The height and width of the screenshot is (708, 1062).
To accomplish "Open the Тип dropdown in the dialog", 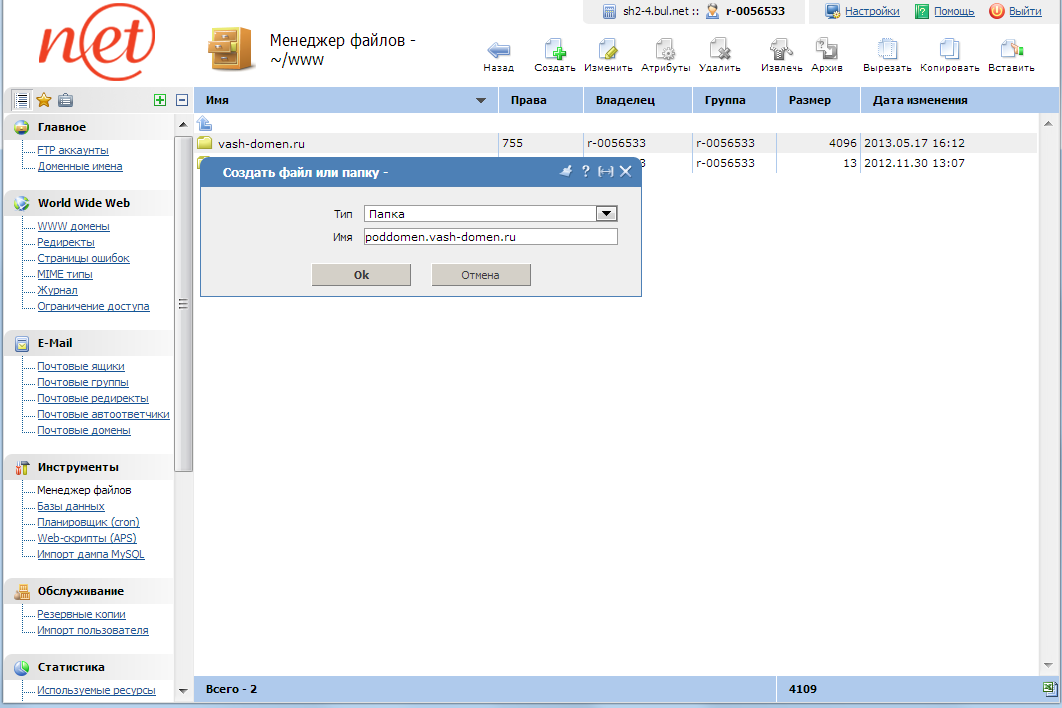I will (605, 214).
